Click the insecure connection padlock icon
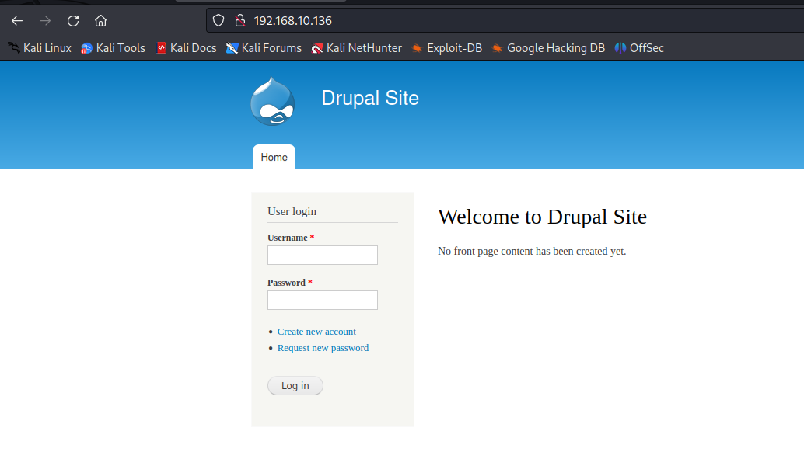 pyautogui.click(x=239, y=20)
